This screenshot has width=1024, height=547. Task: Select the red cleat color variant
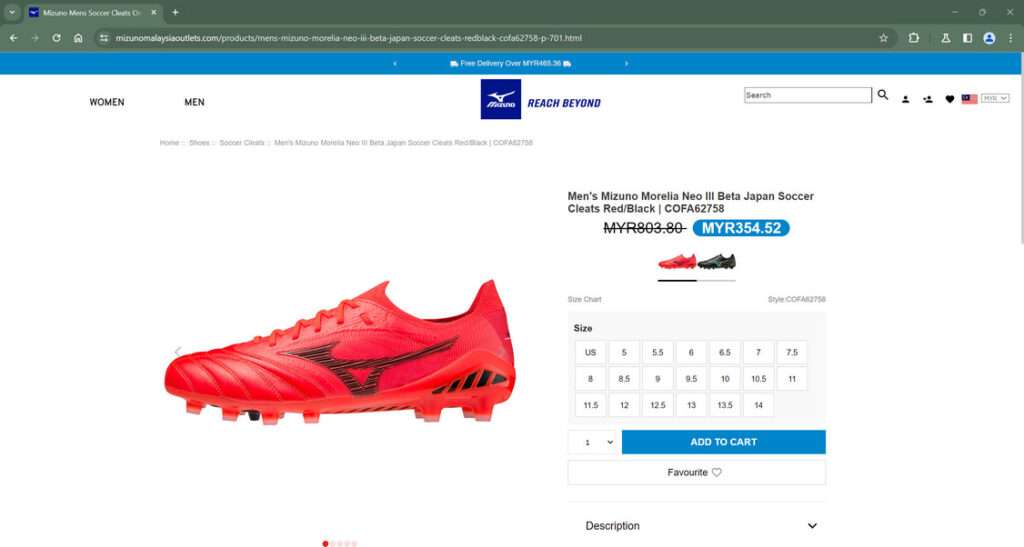pyautogui.click(x=677, y=261)
